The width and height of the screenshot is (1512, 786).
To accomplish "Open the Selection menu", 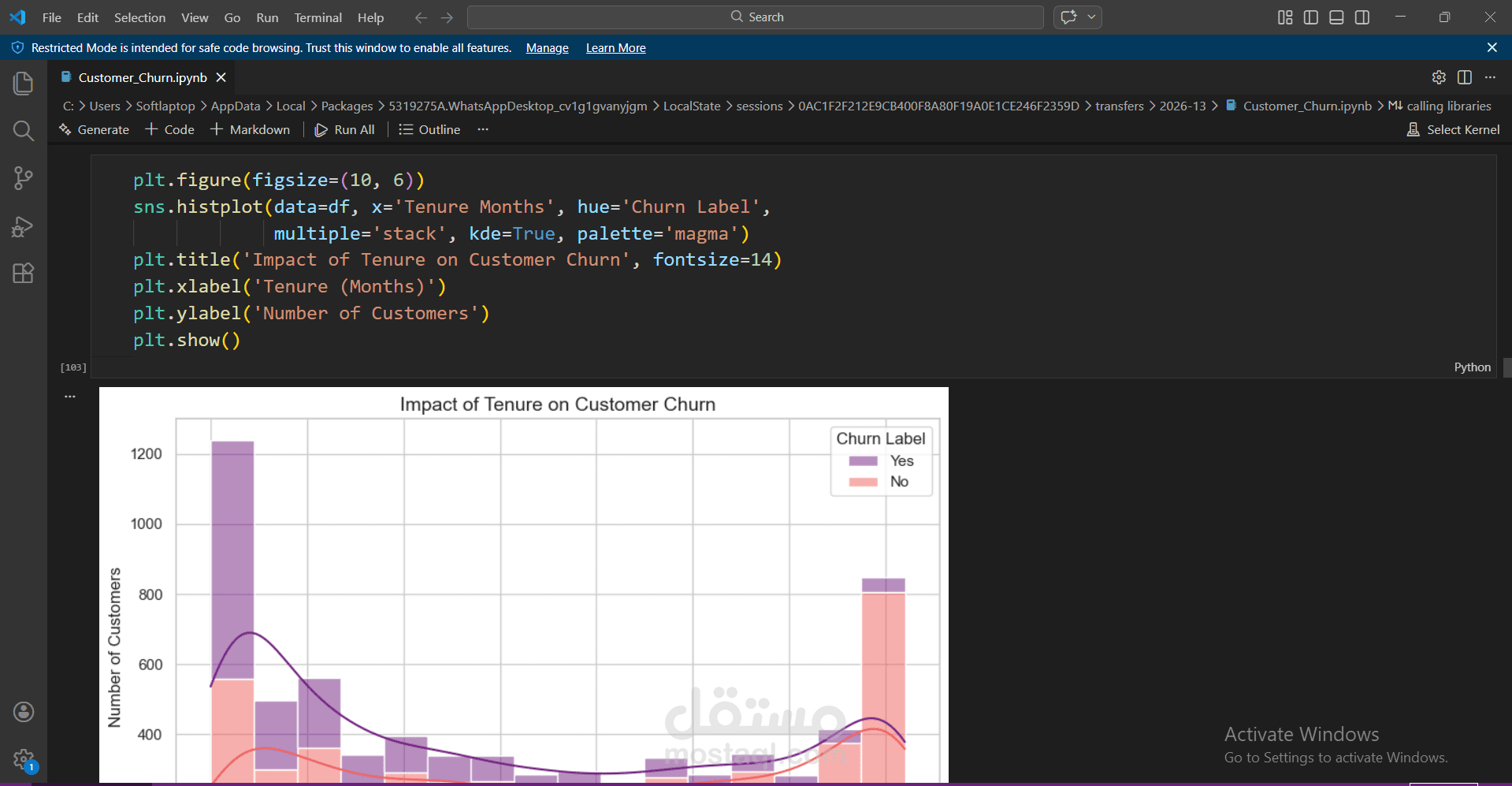I will point(140,17).
